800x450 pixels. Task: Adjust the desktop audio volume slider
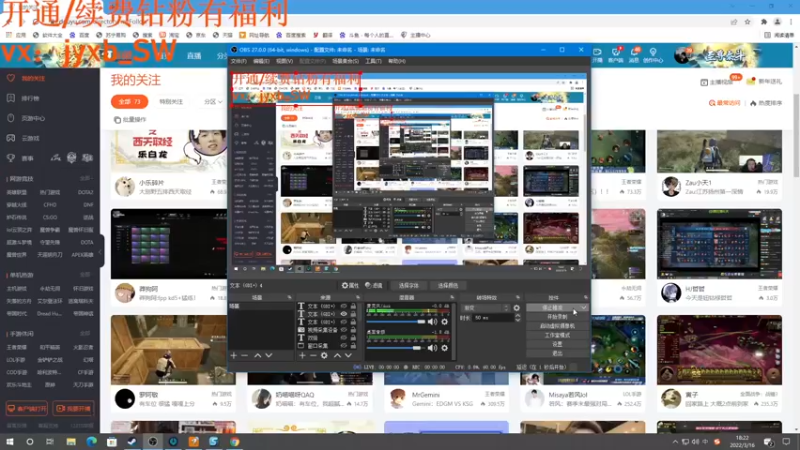pyautogui.click(x=395, y=348)
